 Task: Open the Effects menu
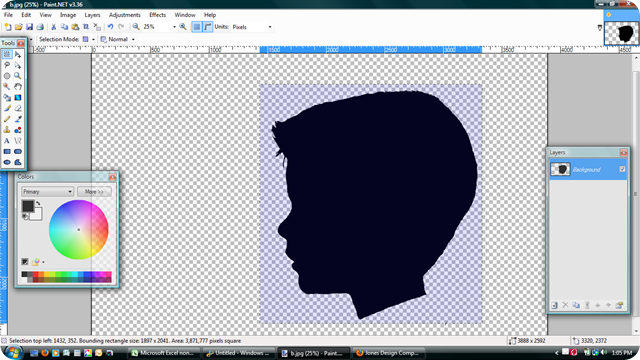pyautogui.click(x=158, y=15)
